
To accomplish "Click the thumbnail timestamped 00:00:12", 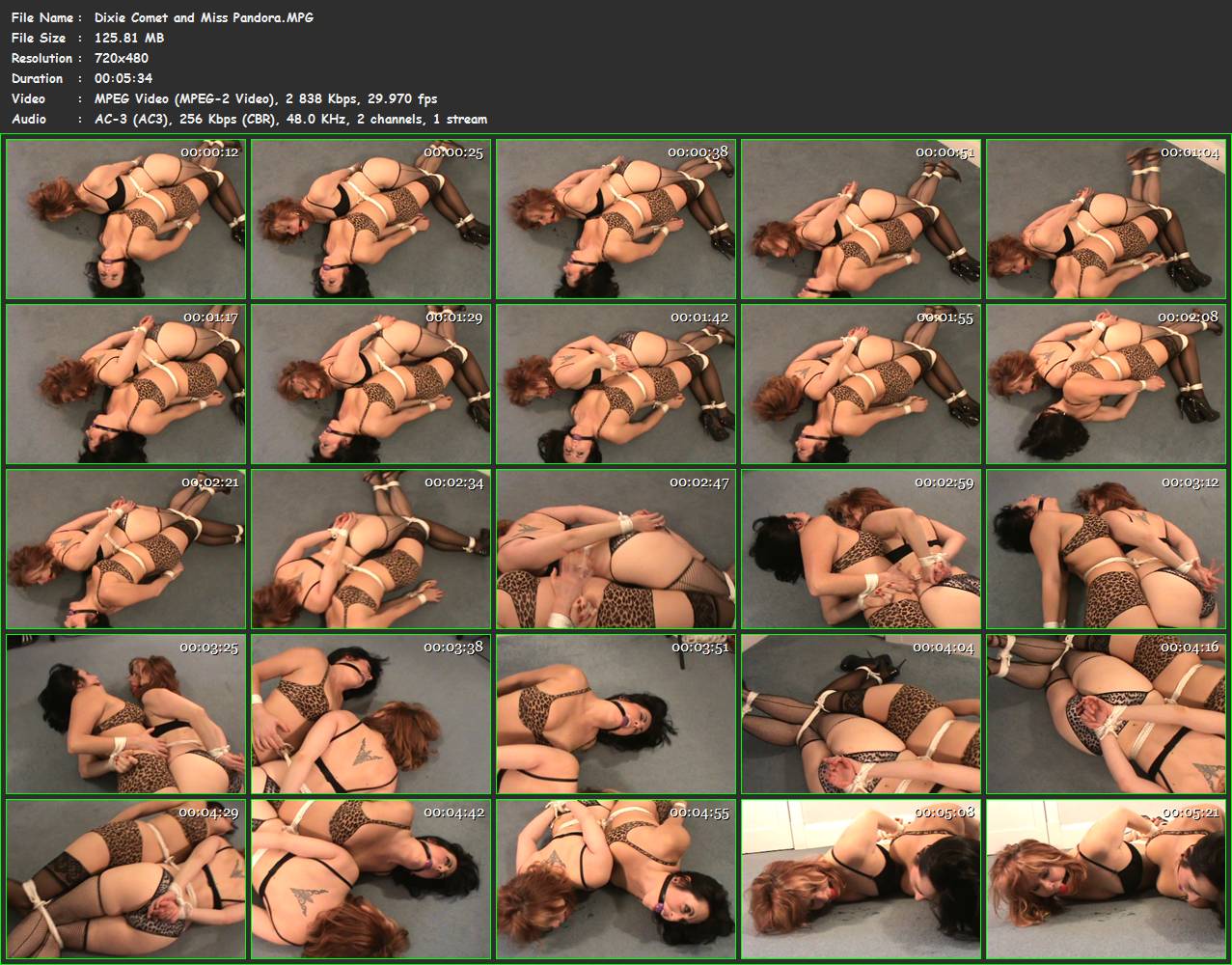I will tap(125, 219).
